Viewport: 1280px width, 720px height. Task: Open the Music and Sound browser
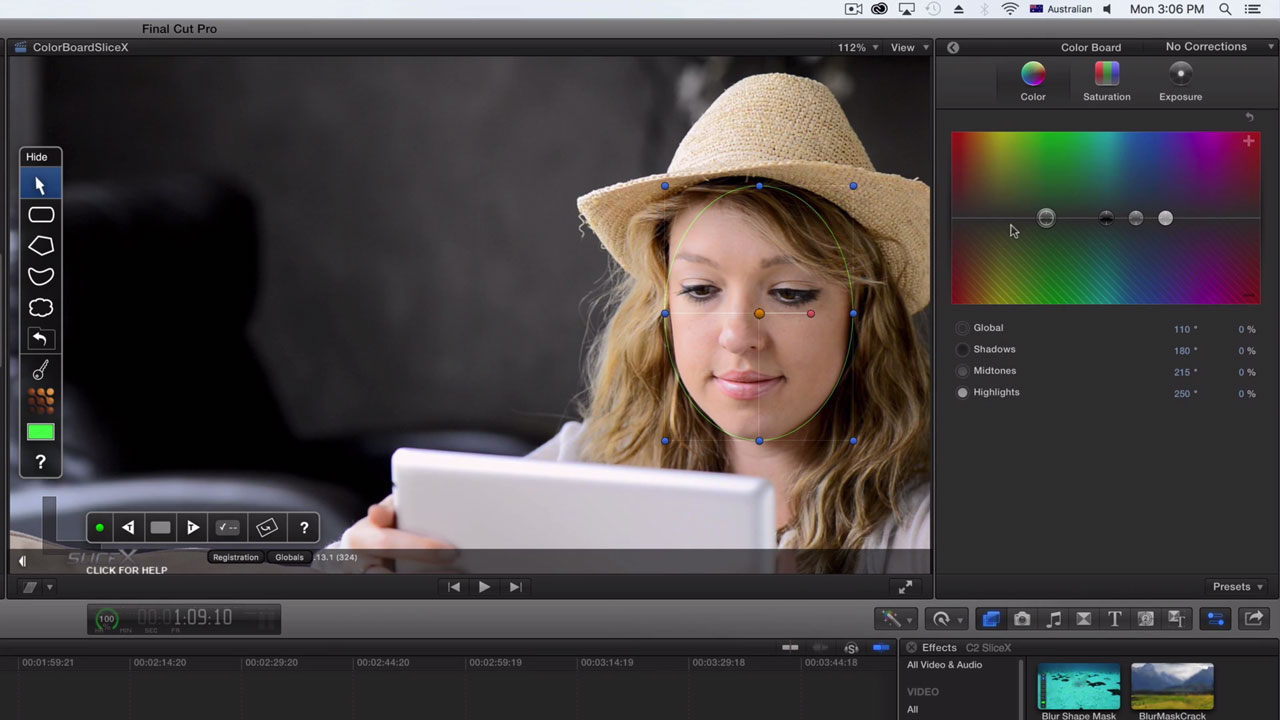1053,619
